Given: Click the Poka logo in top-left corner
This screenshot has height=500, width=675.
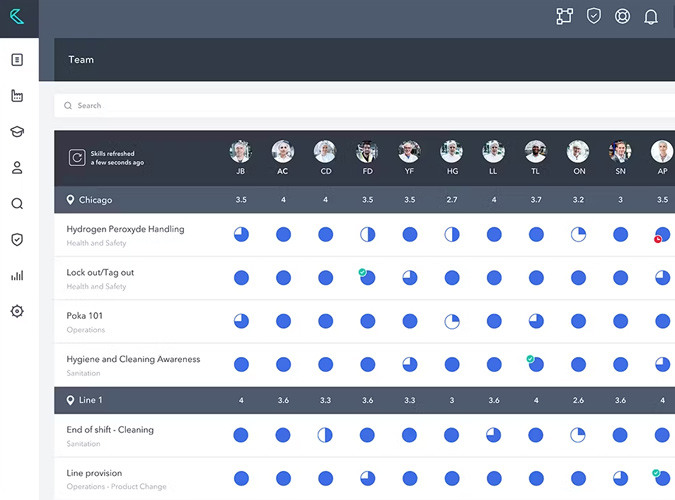Looking at the screenshot, I should 17,17.
